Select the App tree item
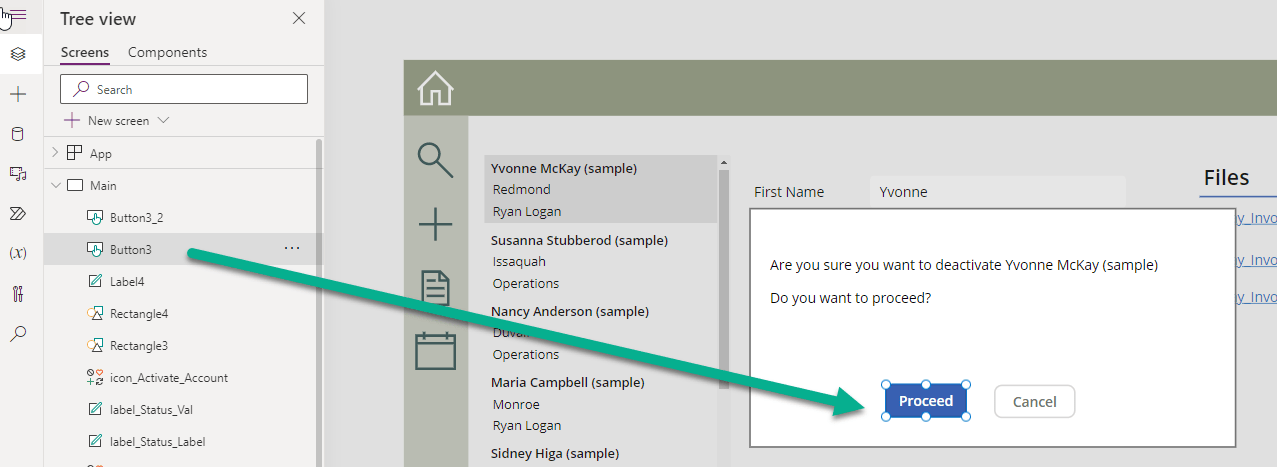 point(101,154)
